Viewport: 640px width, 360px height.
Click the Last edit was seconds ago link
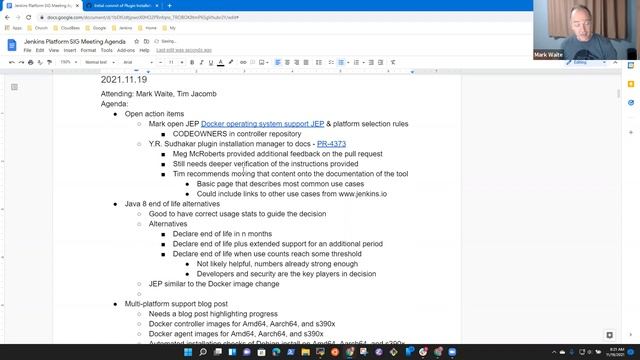click(184, 50)
